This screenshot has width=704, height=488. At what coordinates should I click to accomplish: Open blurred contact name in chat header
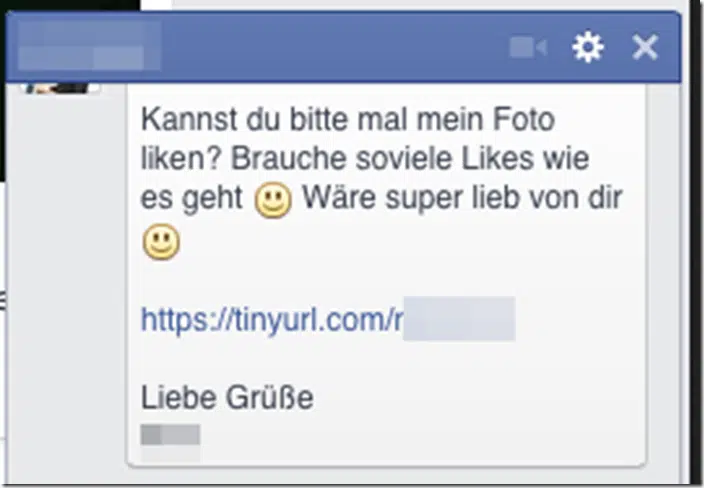pos(89,45)
